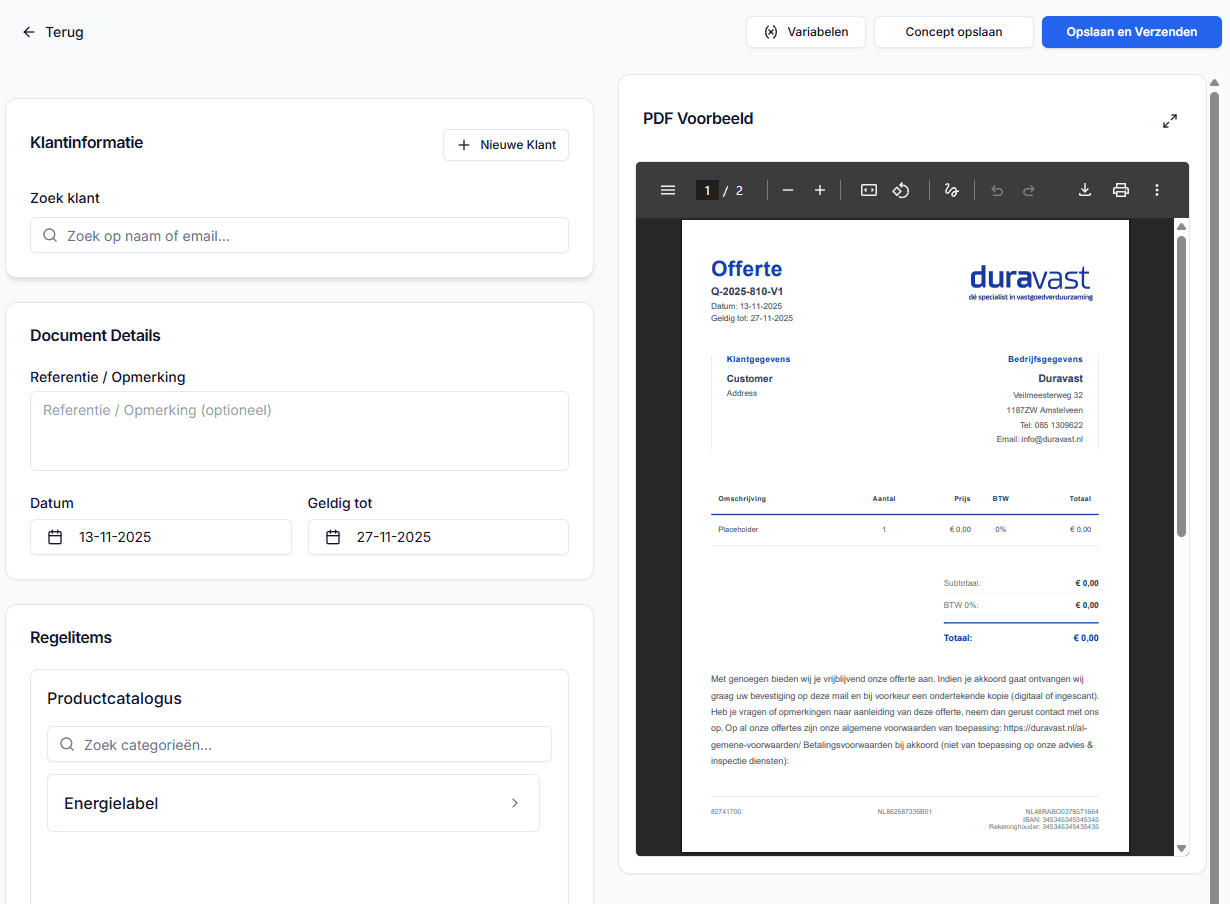The image size is (1230, 904).
Task: Click the Opslaan en Verzenden button
Action: click(x=1131, y=31)
